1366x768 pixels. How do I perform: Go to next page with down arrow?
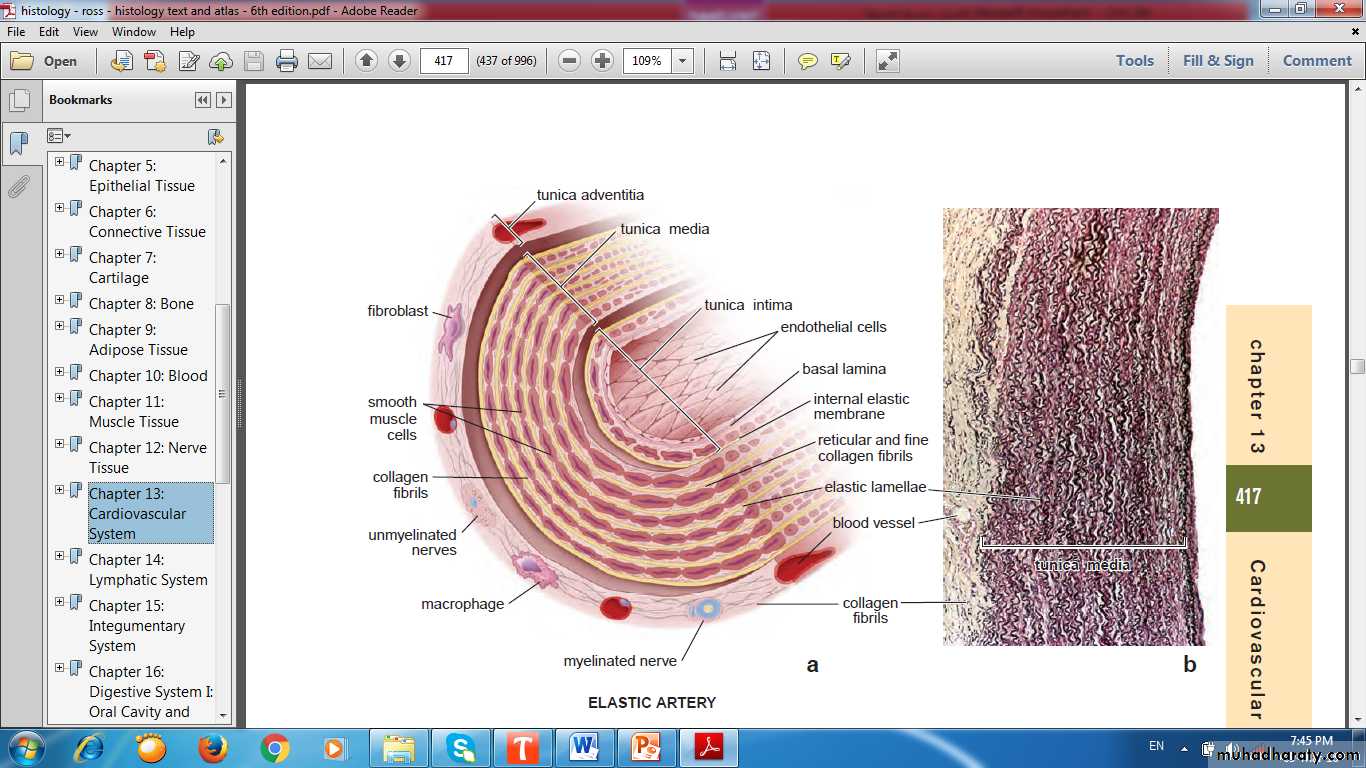399,61
